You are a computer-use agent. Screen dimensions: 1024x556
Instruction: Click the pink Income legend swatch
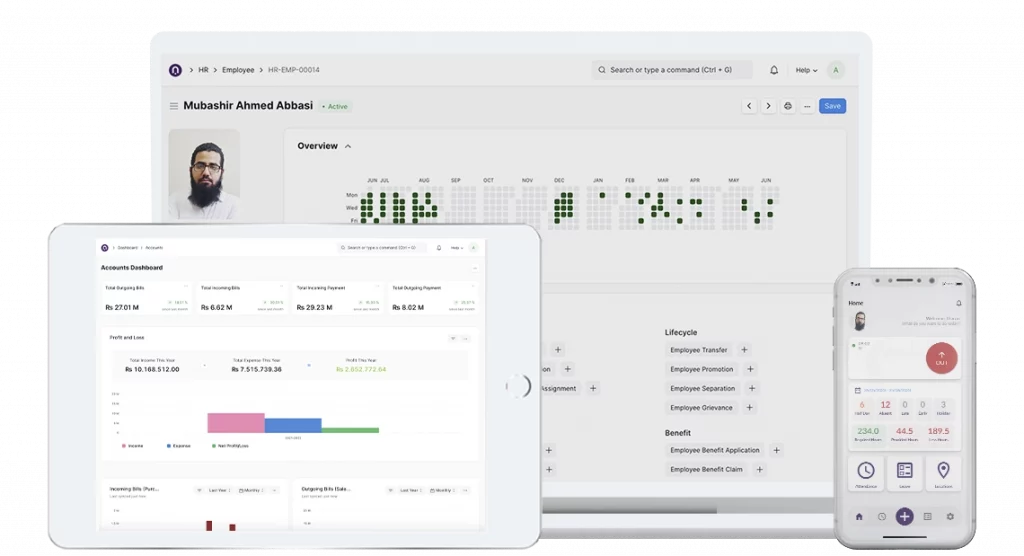[123, 446]
